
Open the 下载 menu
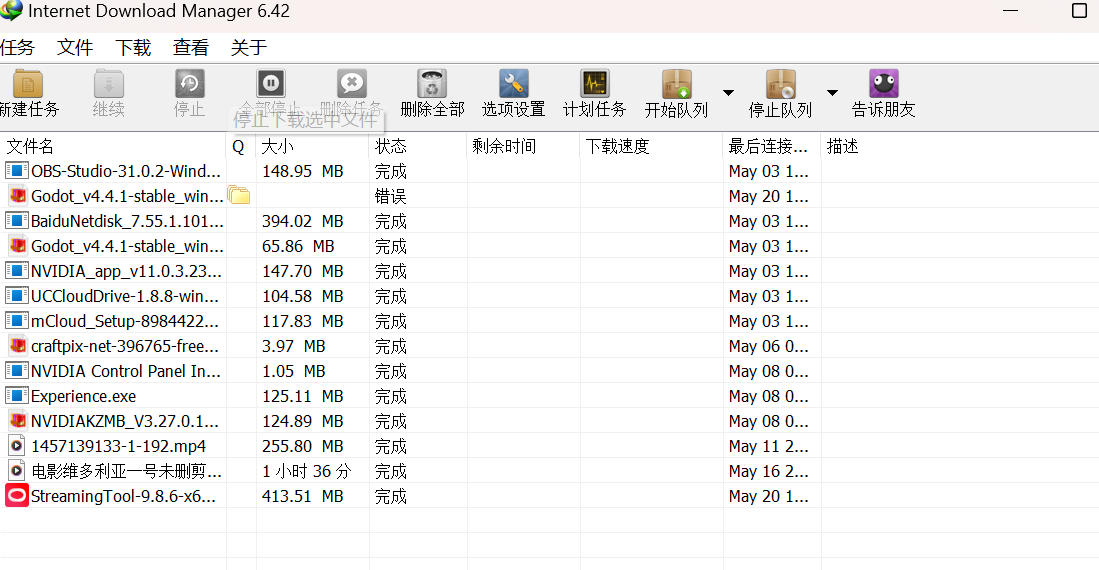click(x=133, y=48)
